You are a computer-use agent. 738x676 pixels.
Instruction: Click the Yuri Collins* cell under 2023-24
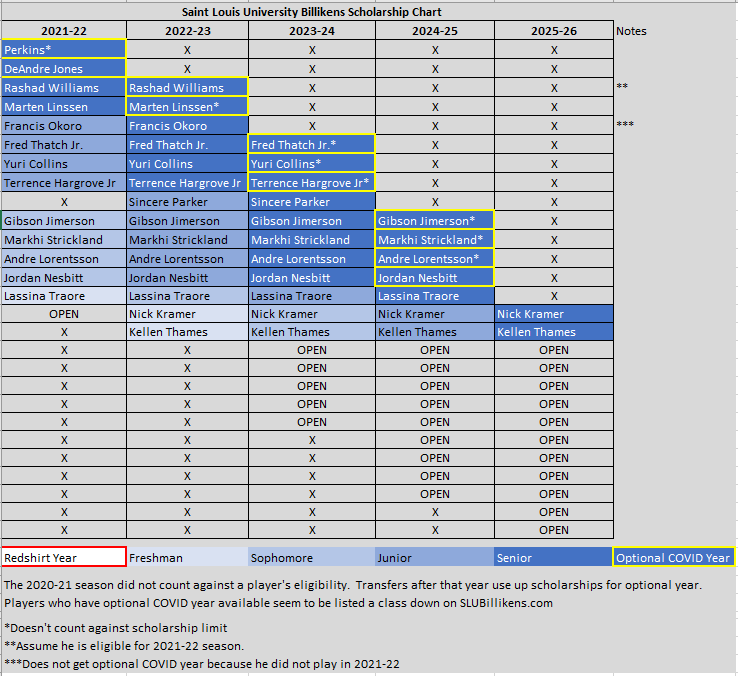pyautogui.click(x=311, y=164)
